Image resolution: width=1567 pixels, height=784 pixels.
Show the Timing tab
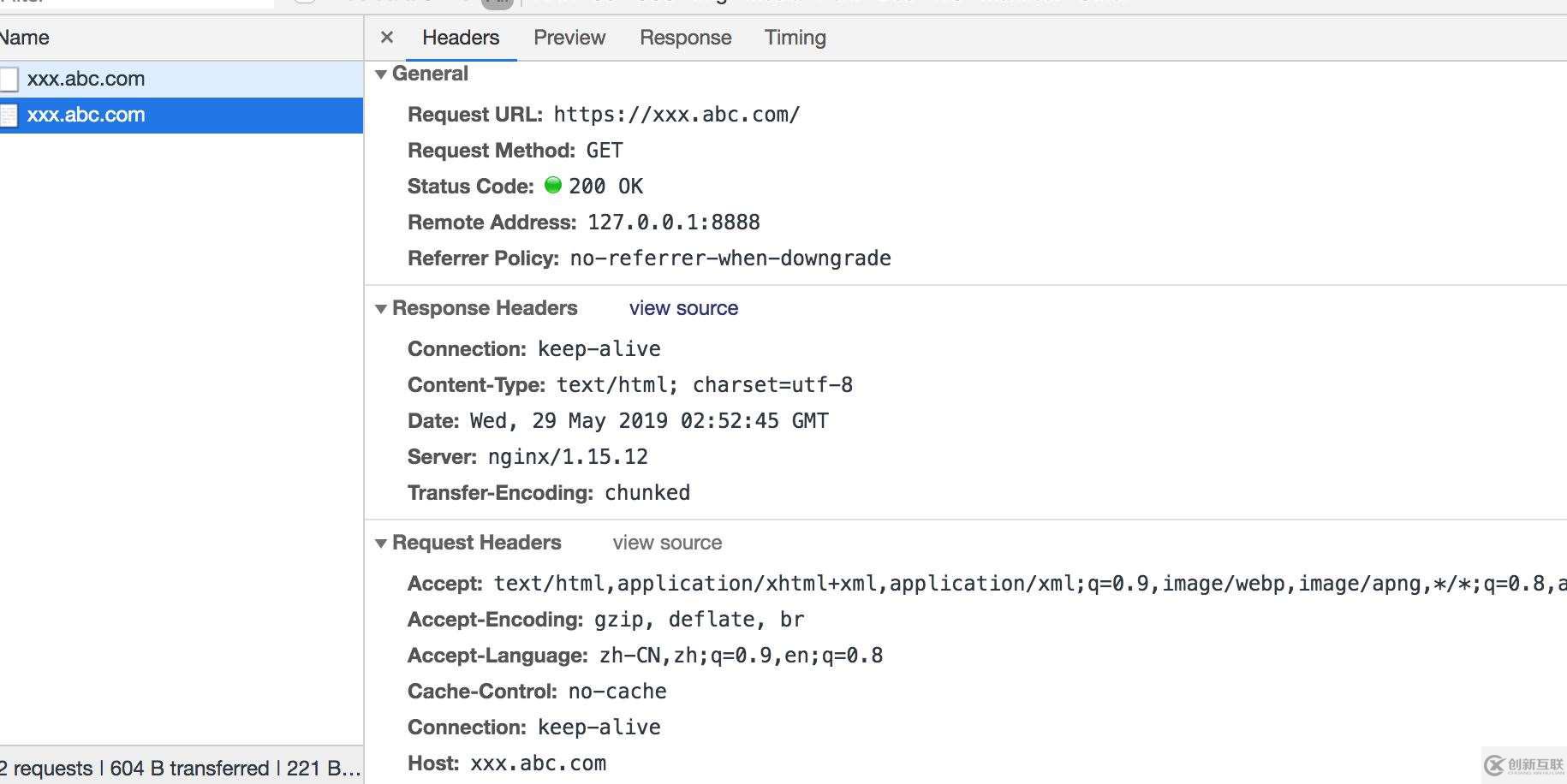point(795,38)
